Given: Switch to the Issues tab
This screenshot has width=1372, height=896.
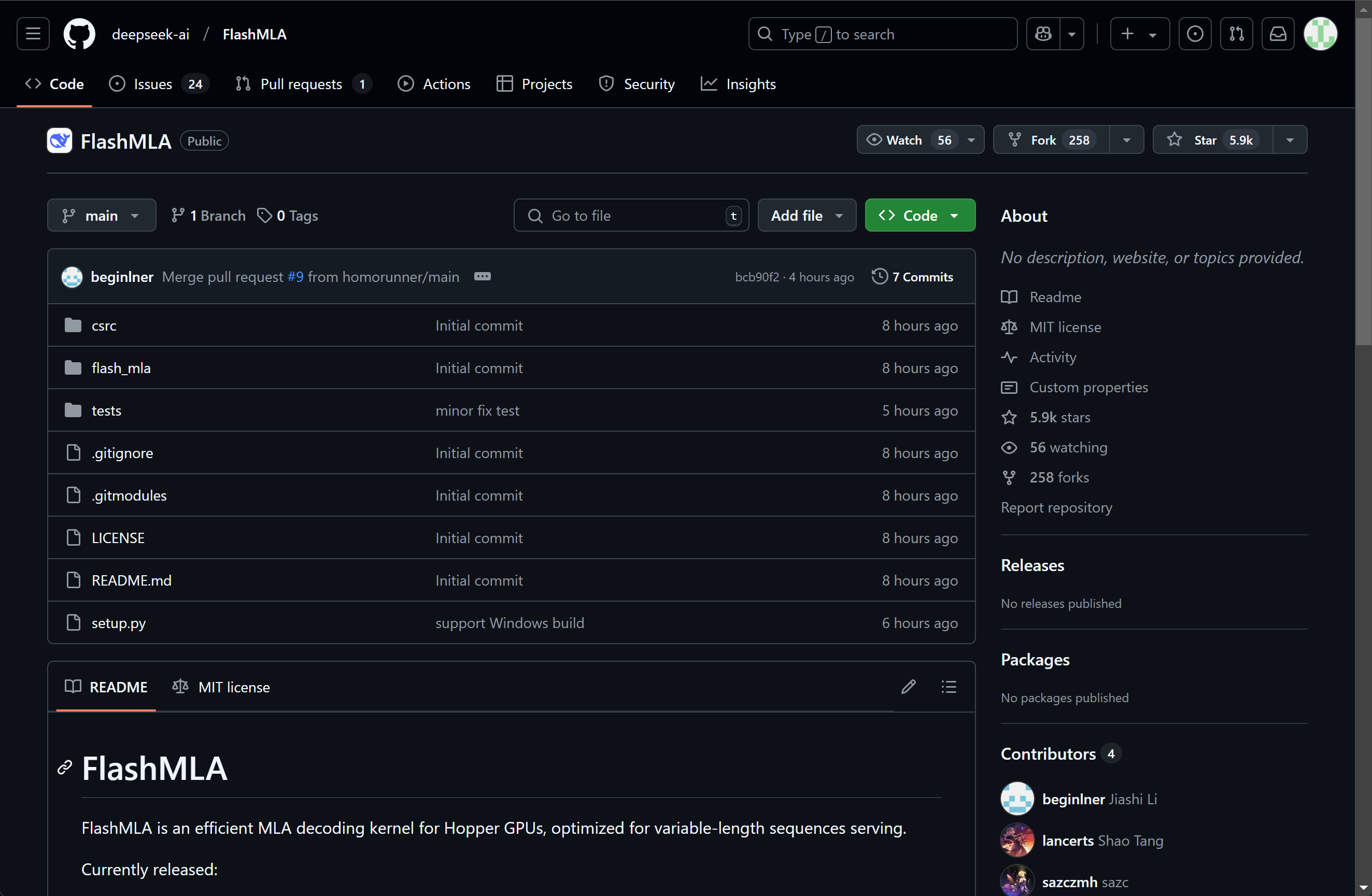Looking at the screenshot, I should 158,84.
